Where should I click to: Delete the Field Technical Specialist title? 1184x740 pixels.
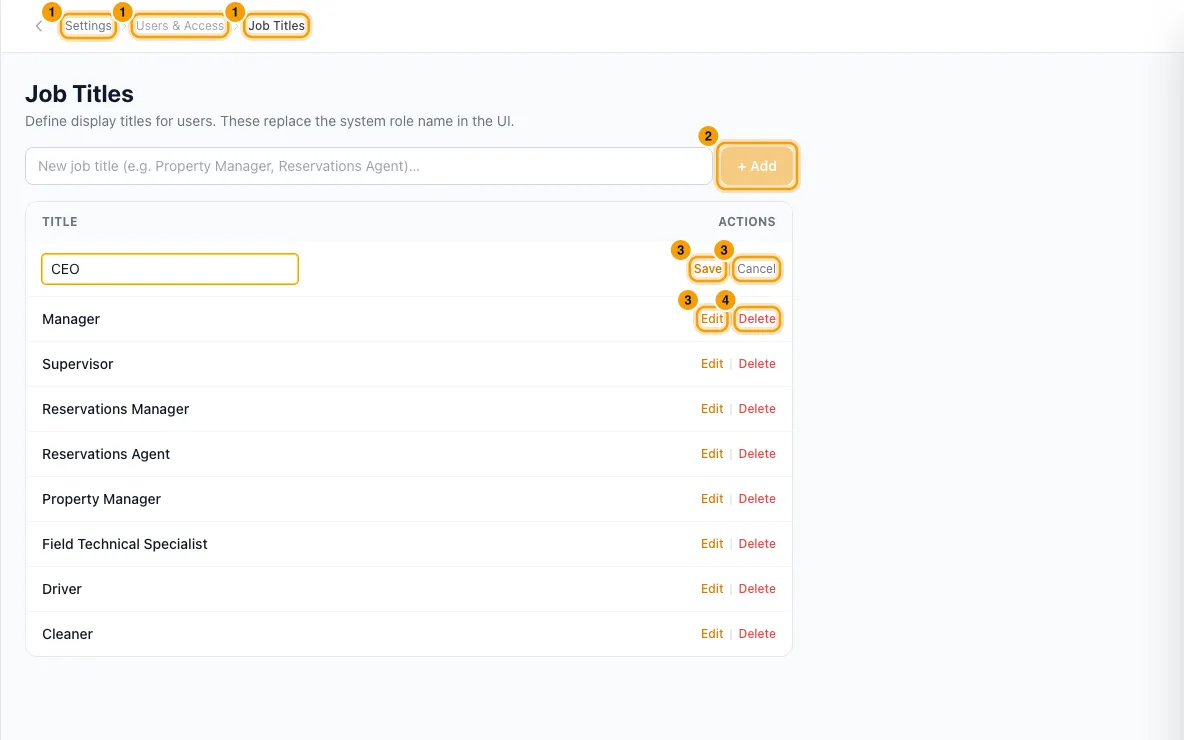(757, 544)
